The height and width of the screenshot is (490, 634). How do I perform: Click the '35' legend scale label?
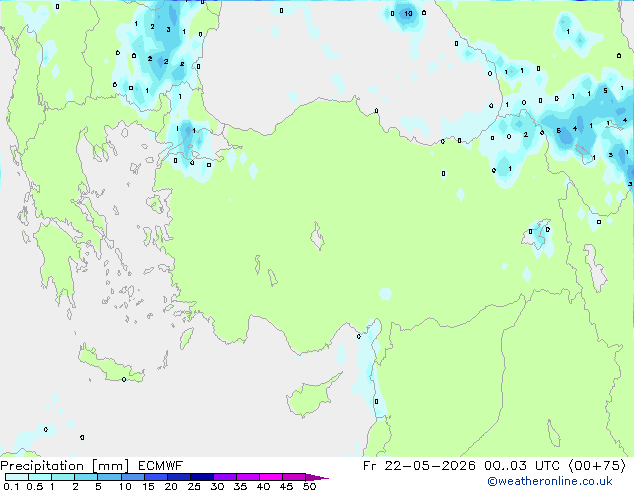click(240, 486)
